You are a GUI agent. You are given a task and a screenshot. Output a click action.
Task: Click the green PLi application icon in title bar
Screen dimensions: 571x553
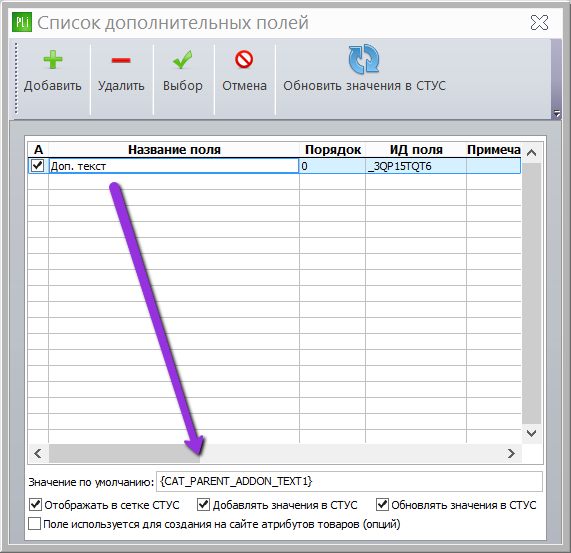click(x=22, y=22)
